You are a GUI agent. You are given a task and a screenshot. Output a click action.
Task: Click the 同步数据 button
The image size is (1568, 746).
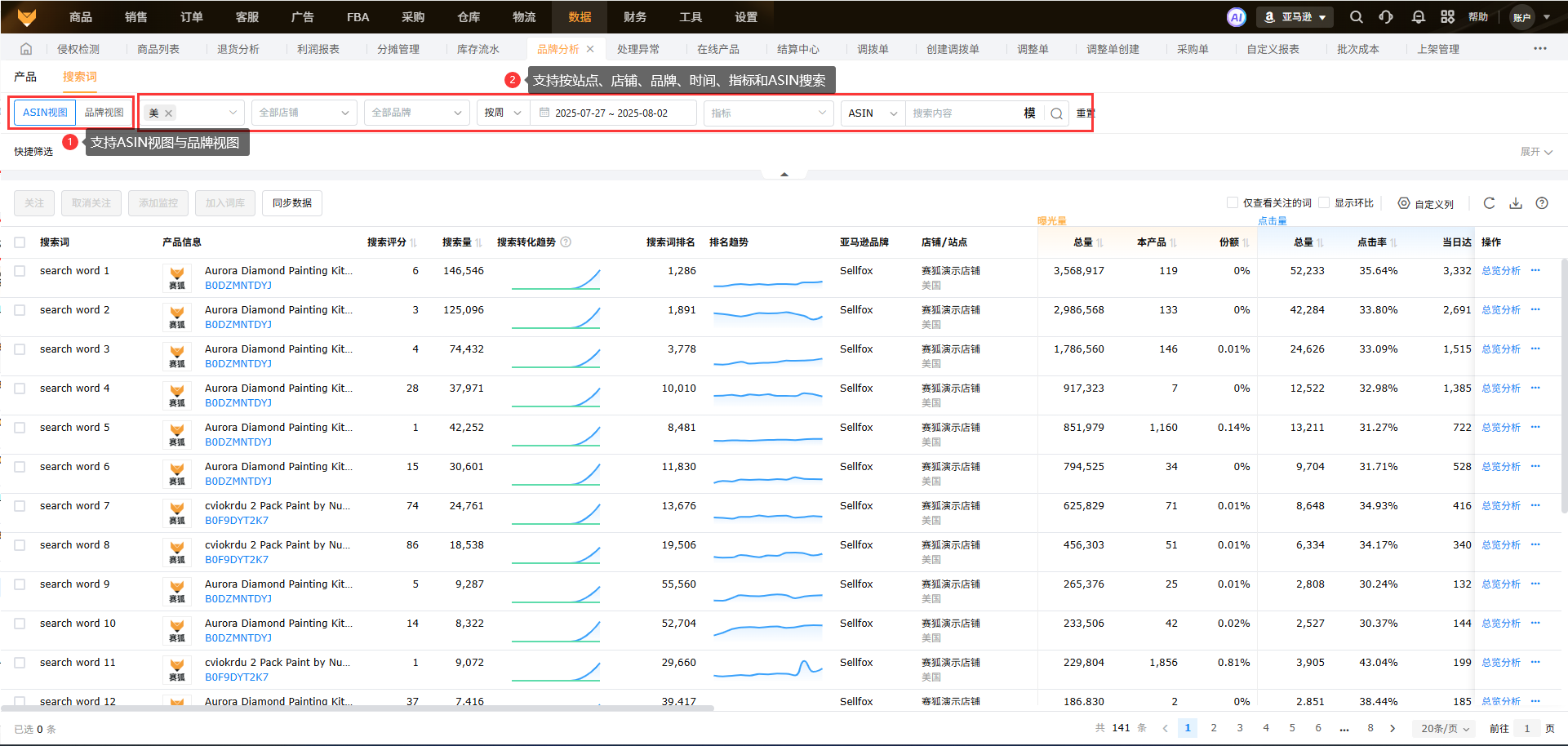pyautogui.click(x=292, y=203)
